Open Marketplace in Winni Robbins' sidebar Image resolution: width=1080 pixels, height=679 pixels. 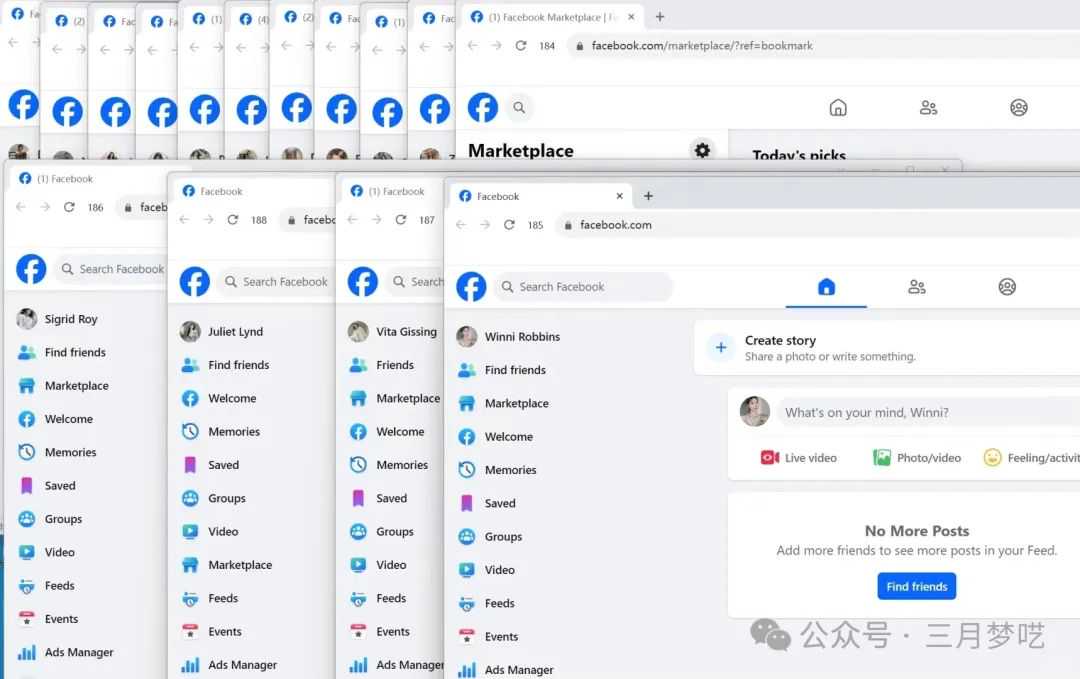[x=503, y=404]
